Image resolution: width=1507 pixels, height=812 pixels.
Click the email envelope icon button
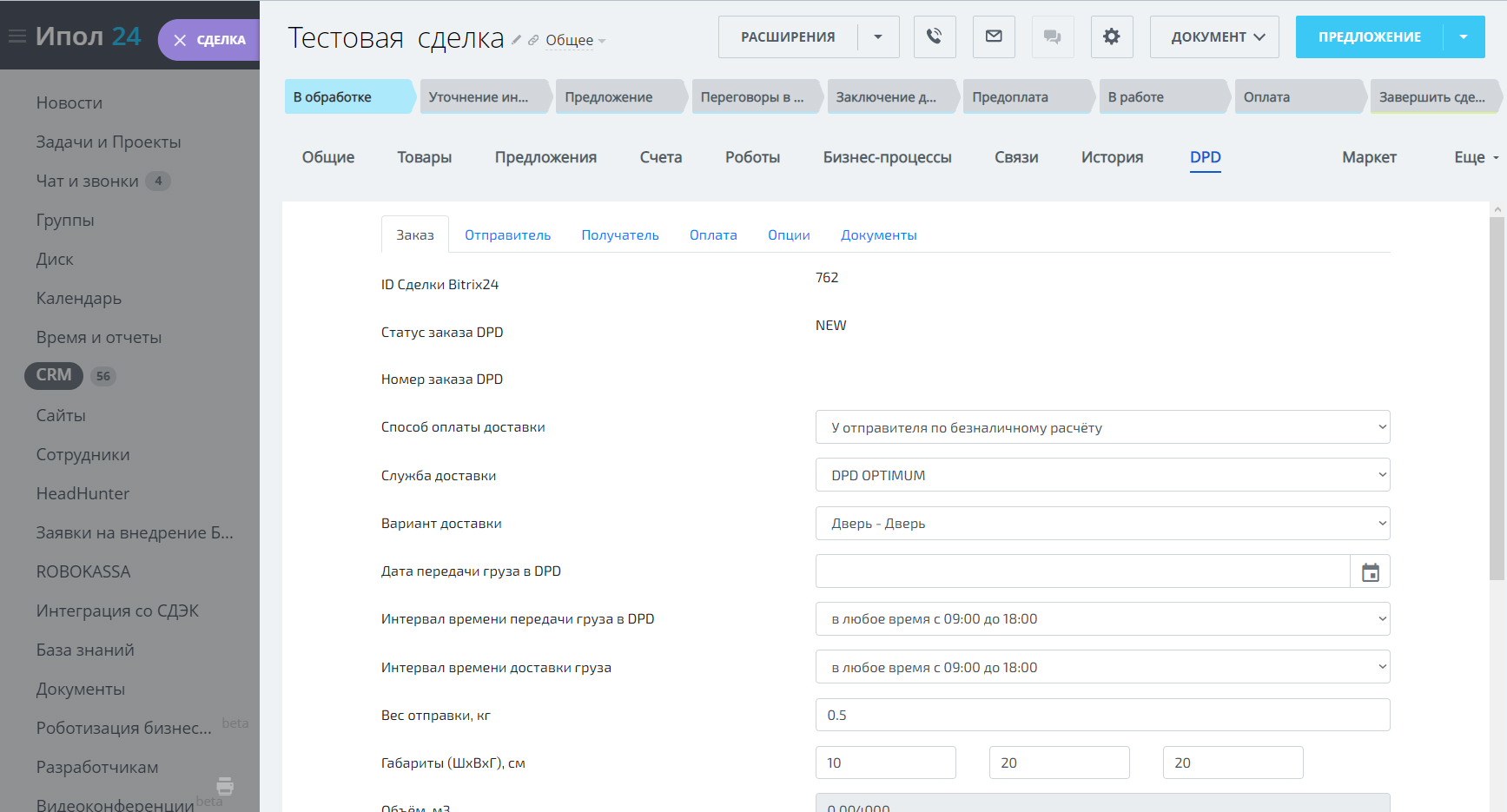click(994, 36)
